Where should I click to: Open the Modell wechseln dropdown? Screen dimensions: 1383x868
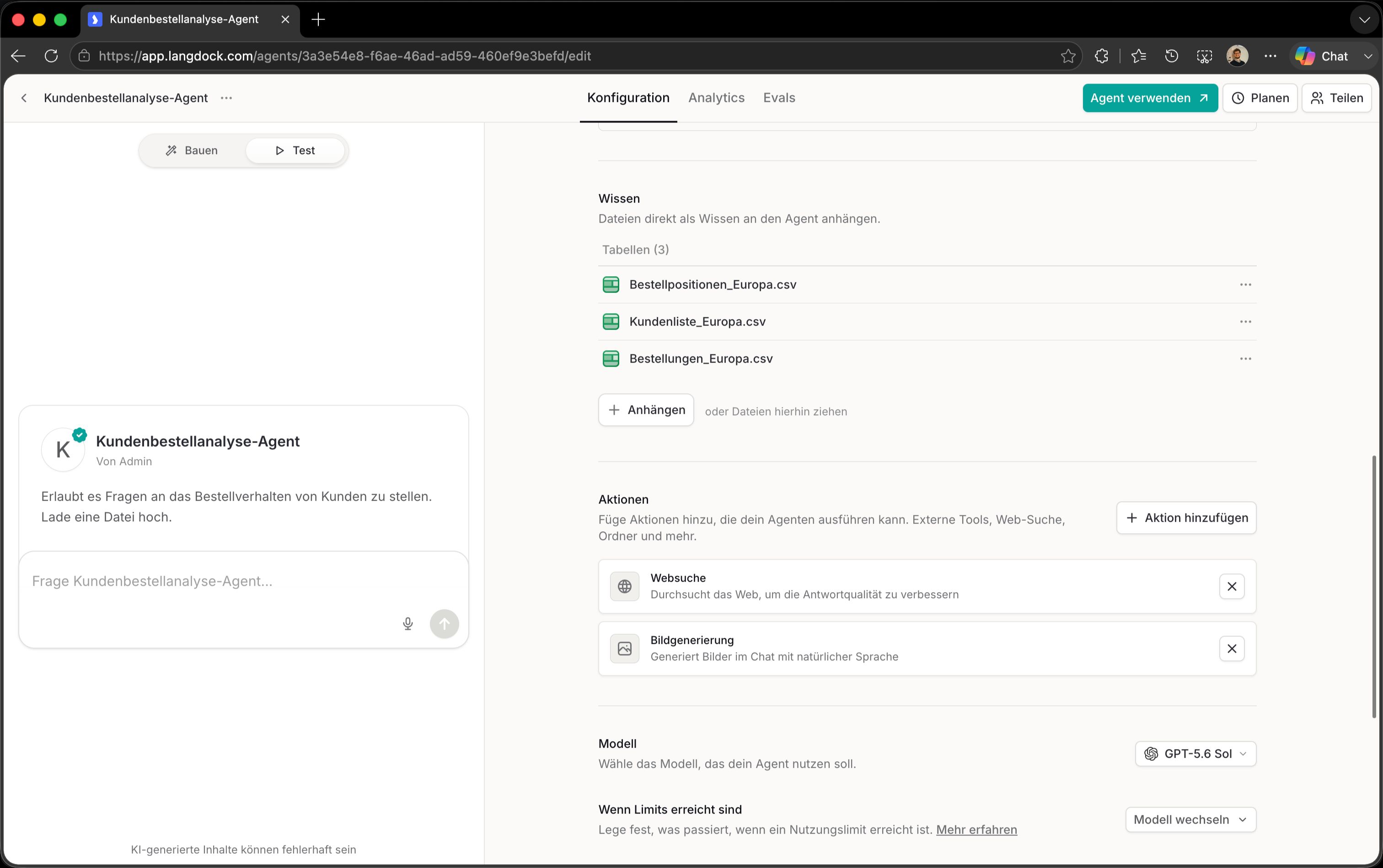[x=1190, y=820]
